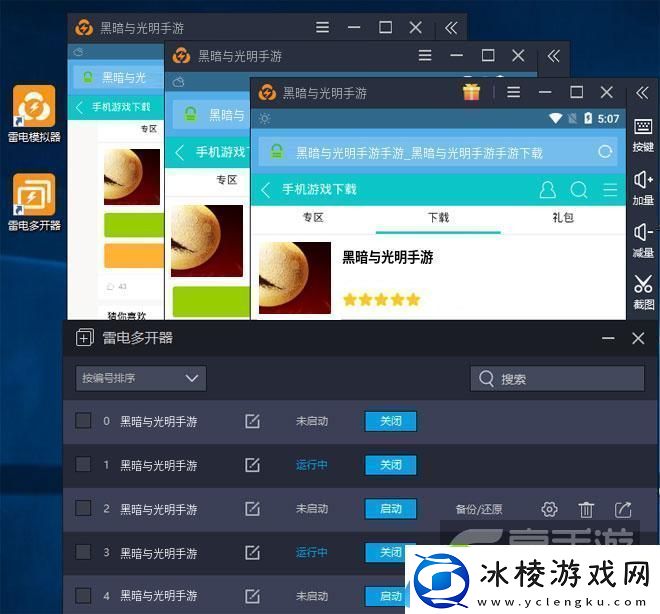Click 未启动 status of instance 0
The image size is (660, 614).
(311, 421)
